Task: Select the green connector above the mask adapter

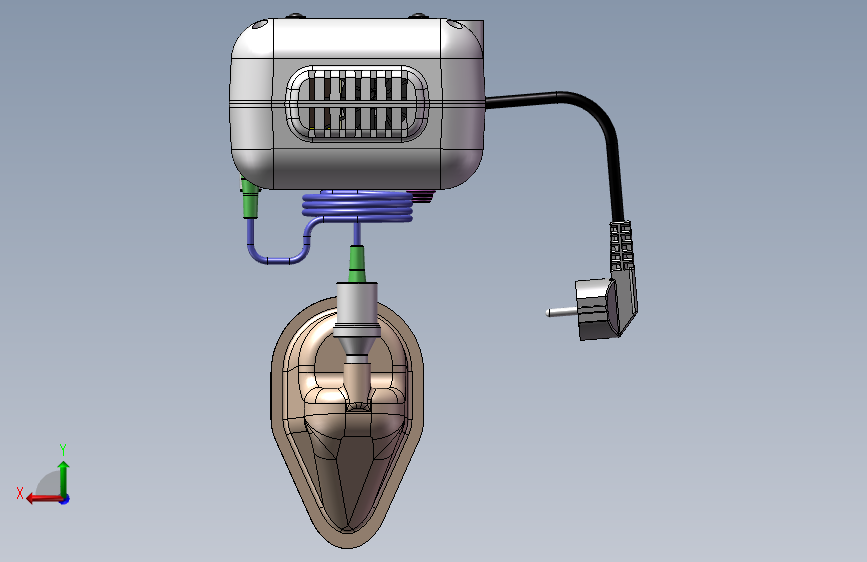Action: click(x=357, y=264)
